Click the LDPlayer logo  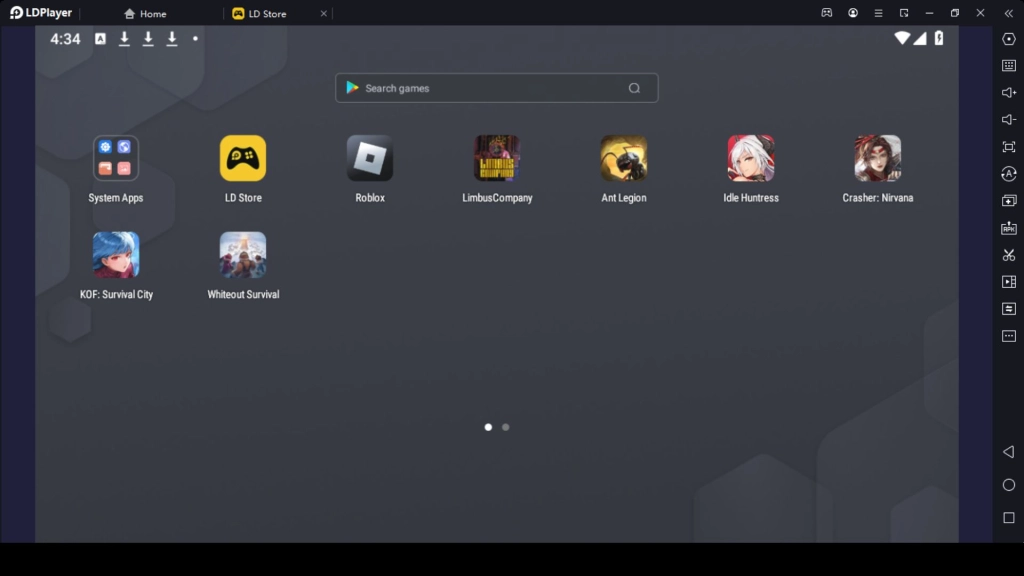click(41, 13)
